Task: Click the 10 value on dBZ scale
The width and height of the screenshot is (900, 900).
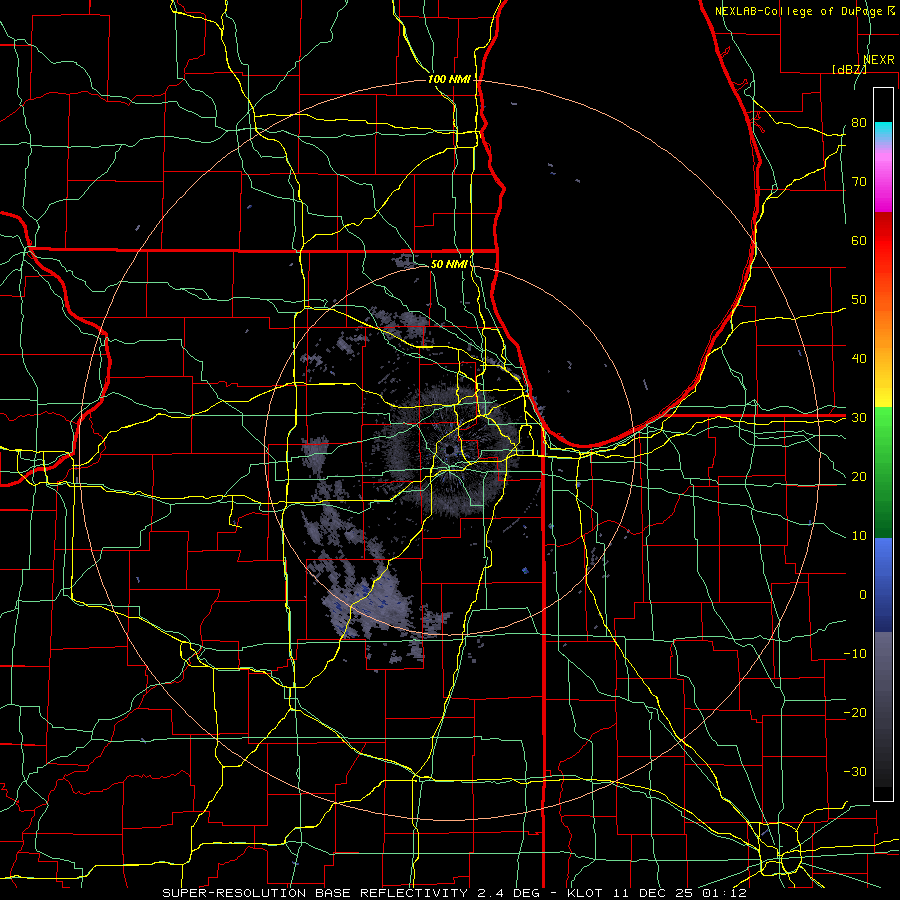Action: click(x=859, y=536)
